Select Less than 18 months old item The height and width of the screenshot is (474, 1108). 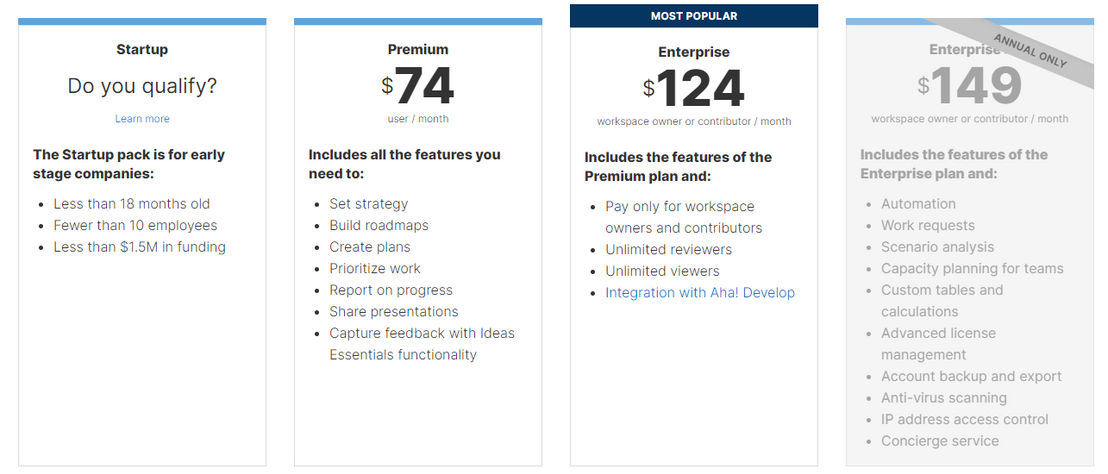click(131, 204)
